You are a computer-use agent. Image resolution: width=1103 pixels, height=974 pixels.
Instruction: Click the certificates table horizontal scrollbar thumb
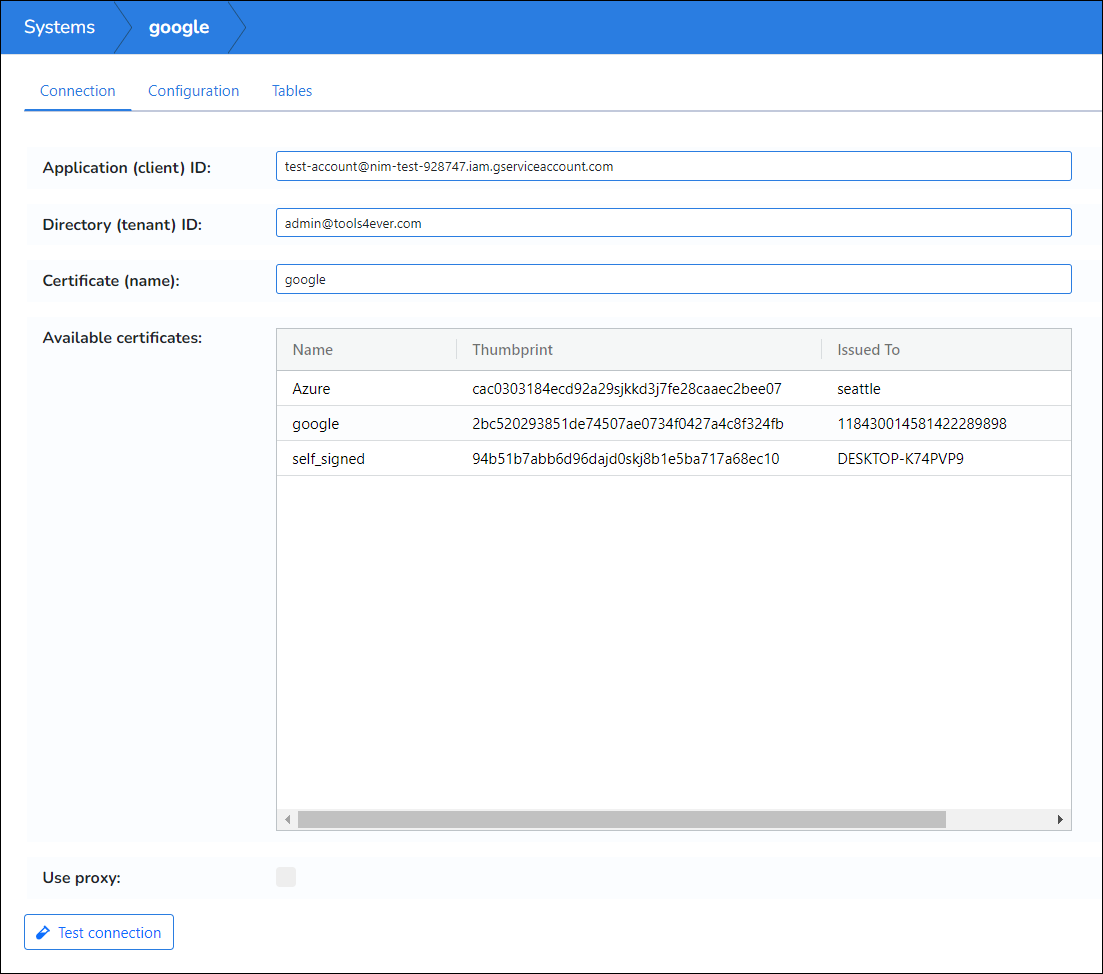point(621,820)
